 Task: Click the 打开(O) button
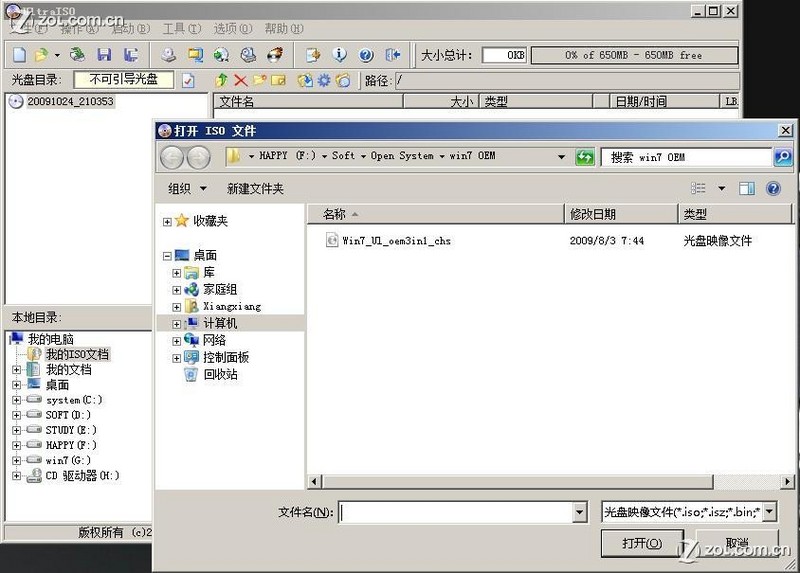coord(642,543)
